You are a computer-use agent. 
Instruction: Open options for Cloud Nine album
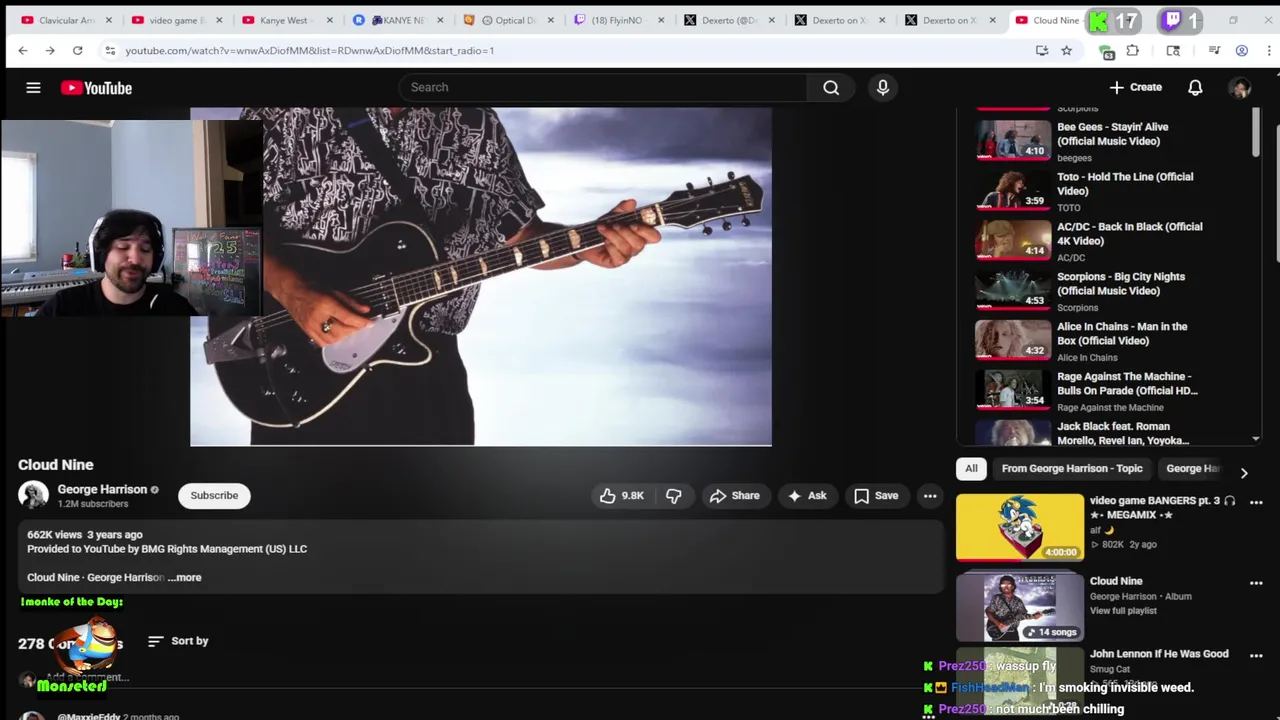pos(1256,583)
